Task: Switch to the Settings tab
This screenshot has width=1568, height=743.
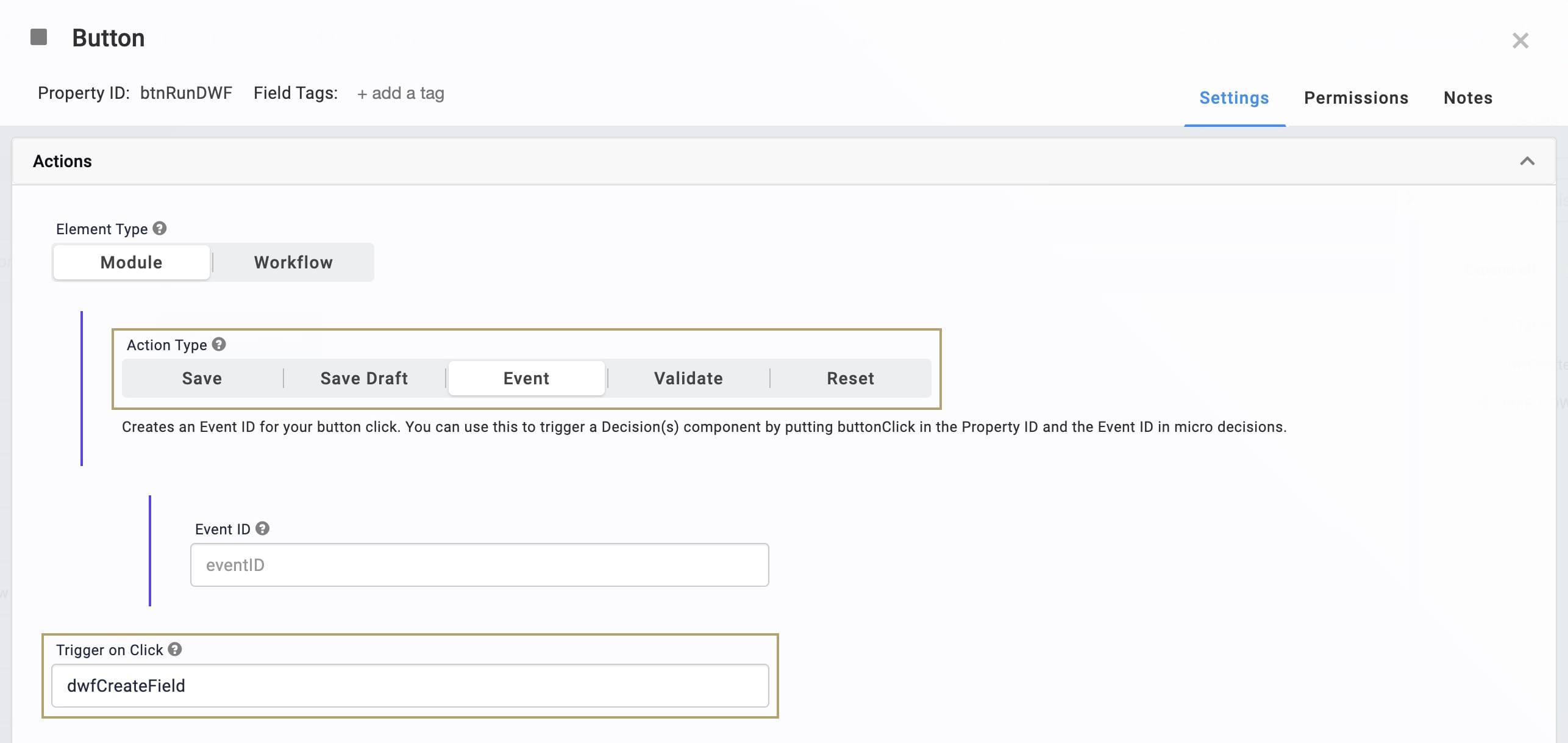Action: (1234, 98)
